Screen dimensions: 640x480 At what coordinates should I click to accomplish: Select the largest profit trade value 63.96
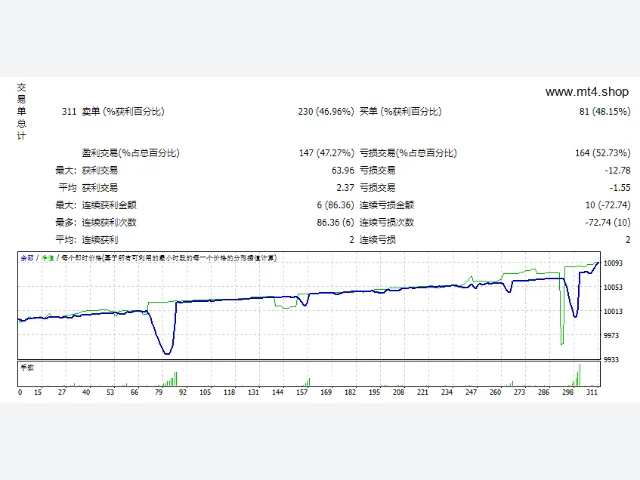pos(343,171)
